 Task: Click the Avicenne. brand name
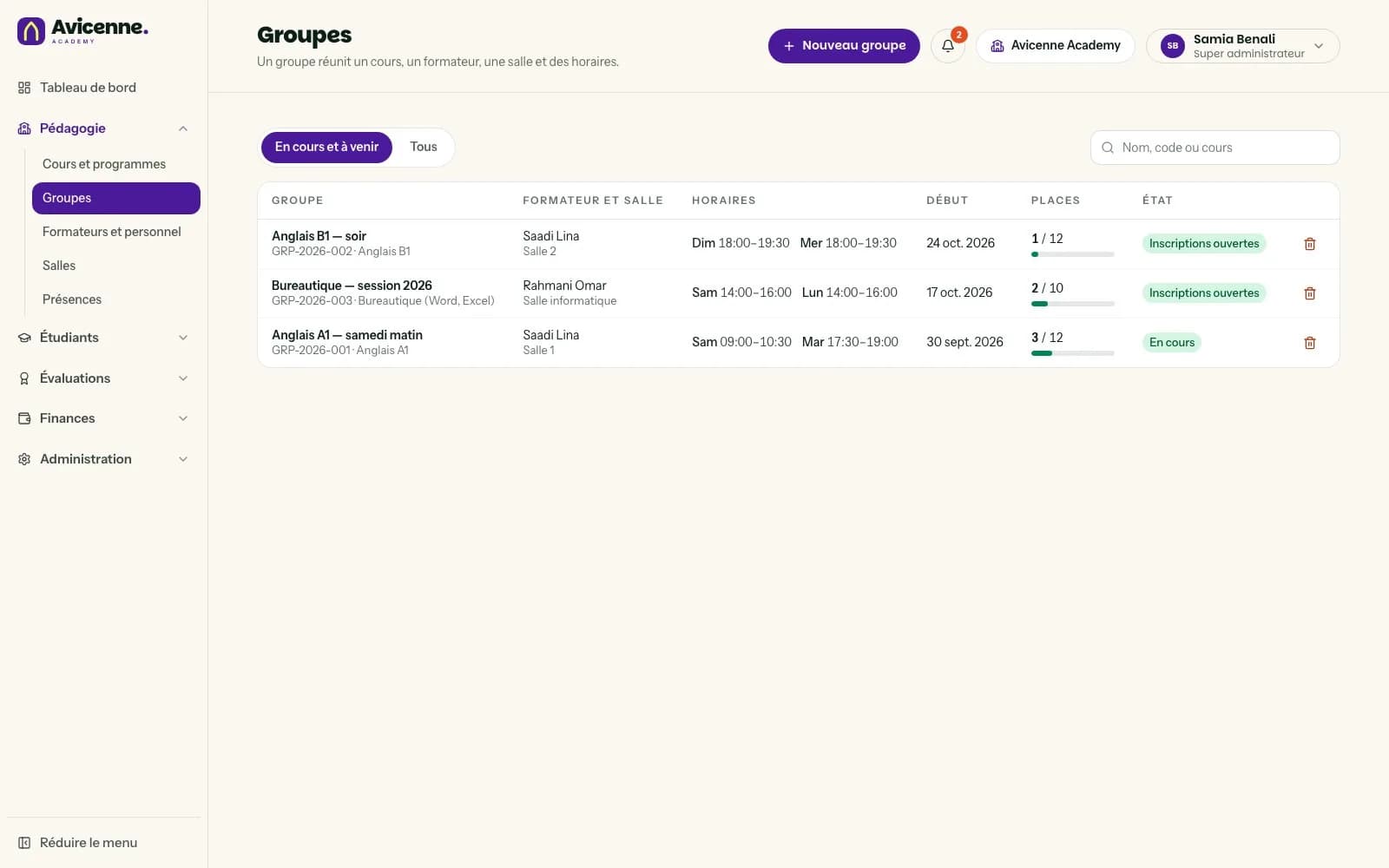pyautogui.click(x=100, y=27)
